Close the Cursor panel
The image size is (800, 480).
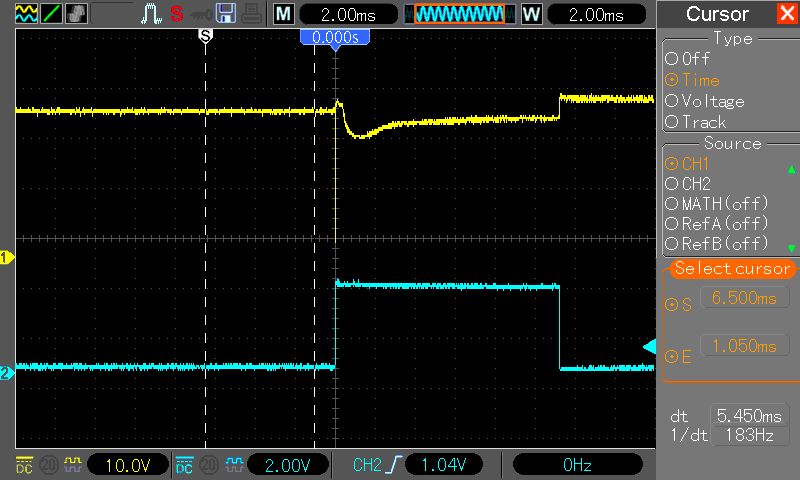[786, 14]
